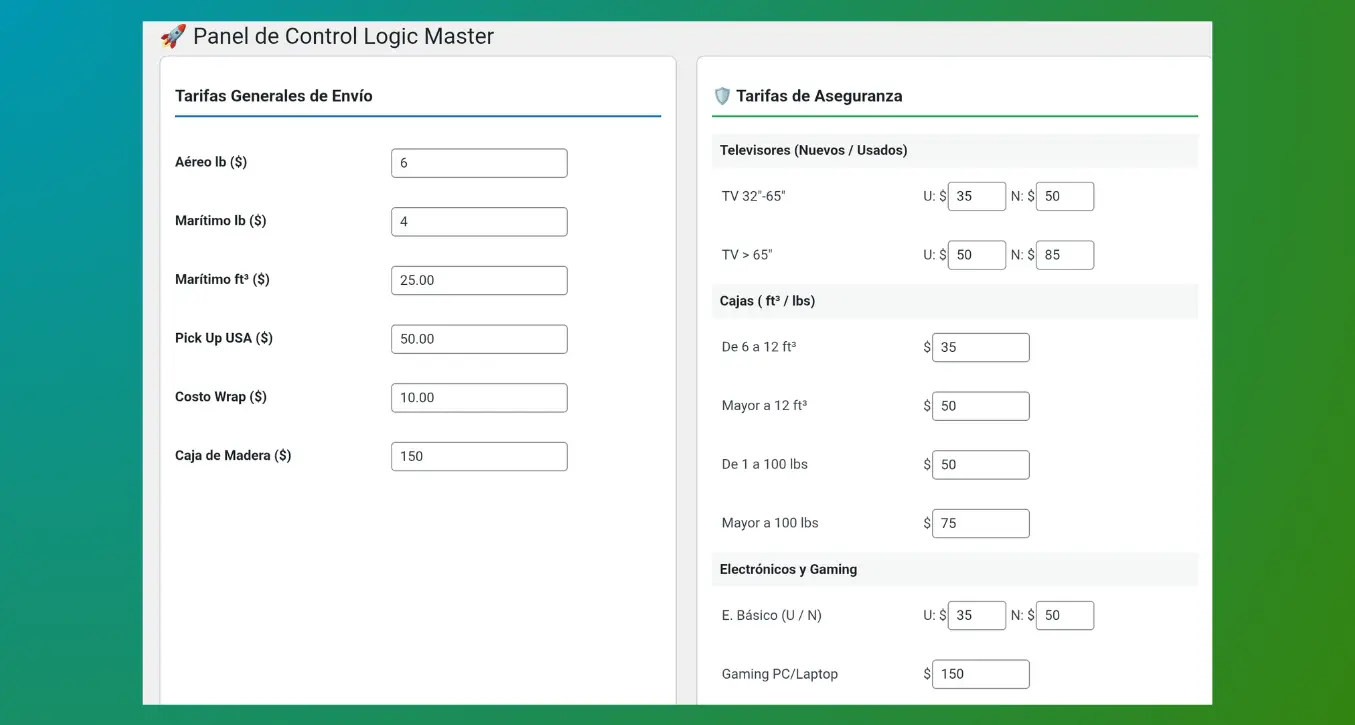Click new price field for TV 32"-65"

[x=1065, y=196]
